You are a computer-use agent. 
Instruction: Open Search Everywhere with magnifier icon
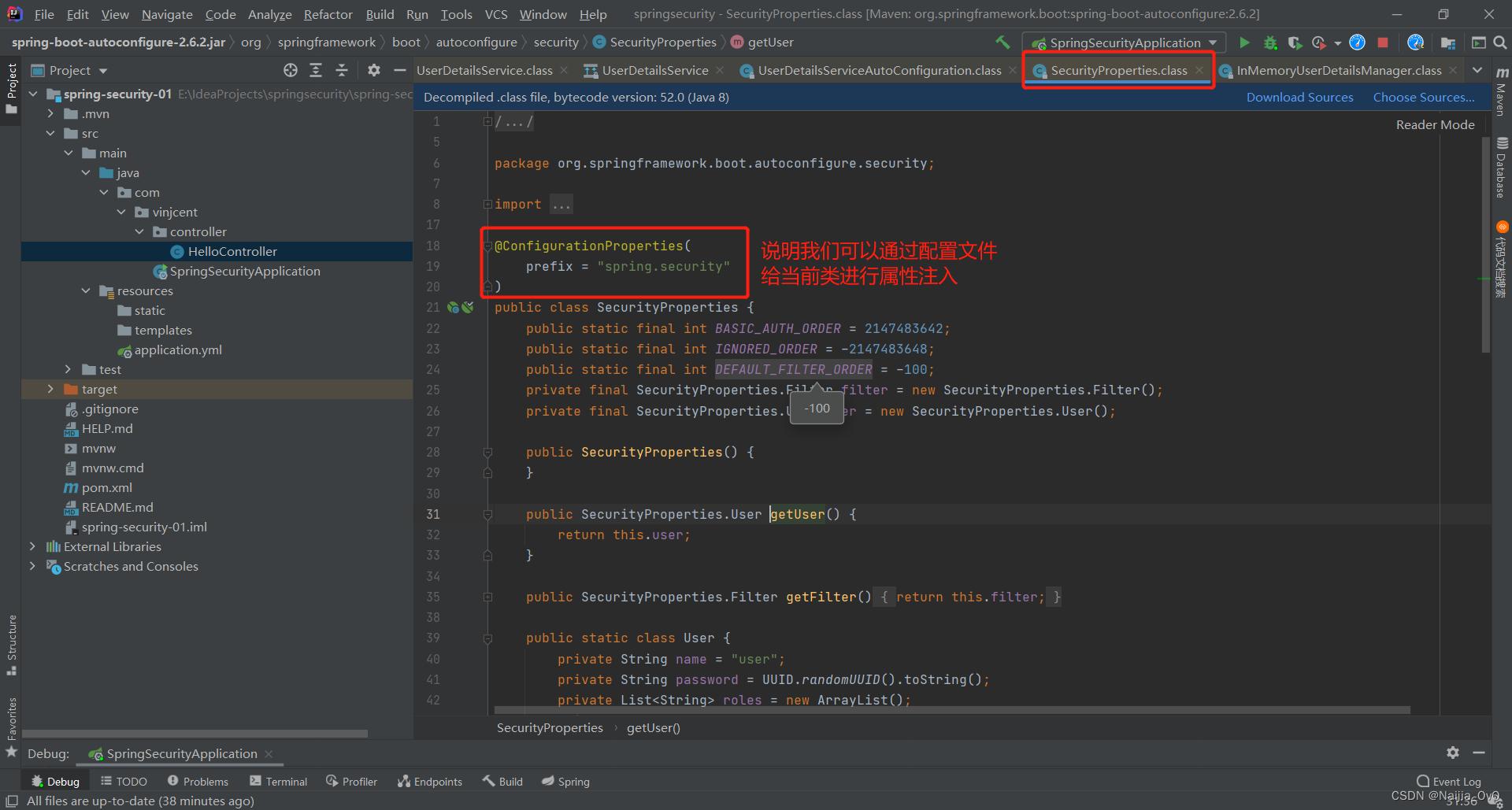[x=1502, y=43]
